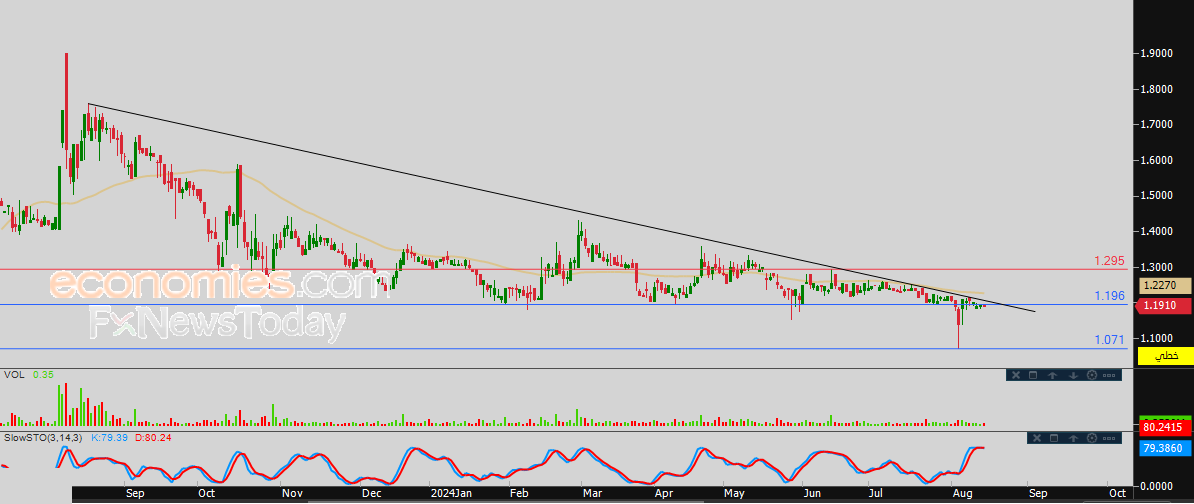Open SlowSTO indicator settings gear
The width and height of the screenshot is (1194, 504).
click(x=1092, y=438)
